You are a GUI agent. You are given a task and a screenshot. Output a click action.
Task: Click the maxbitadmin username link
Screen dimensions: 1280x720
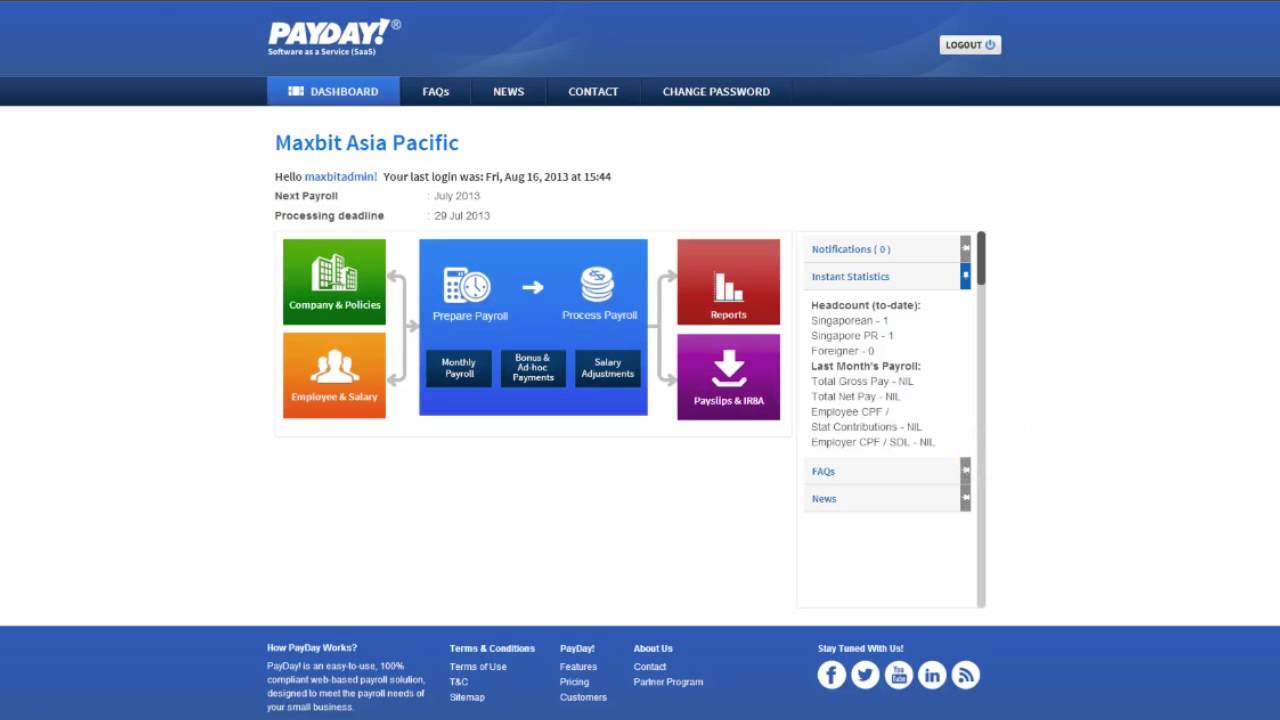tap(340, 177)
